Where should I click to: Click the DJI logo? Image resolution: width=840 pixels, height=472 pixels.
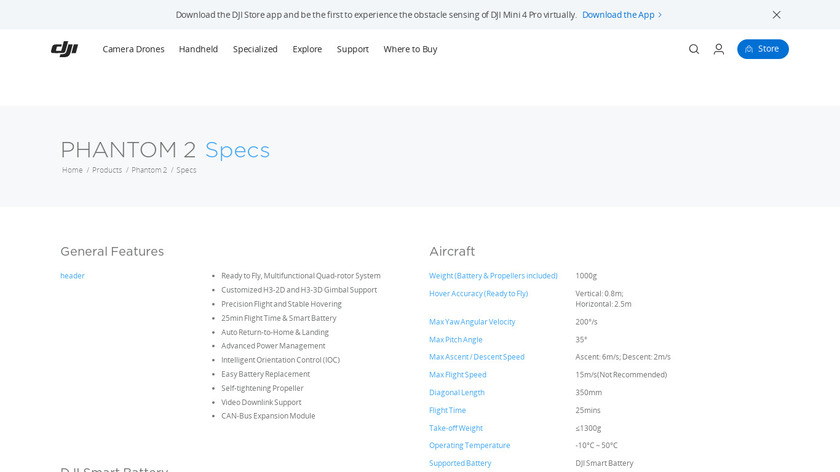[64, 49]
